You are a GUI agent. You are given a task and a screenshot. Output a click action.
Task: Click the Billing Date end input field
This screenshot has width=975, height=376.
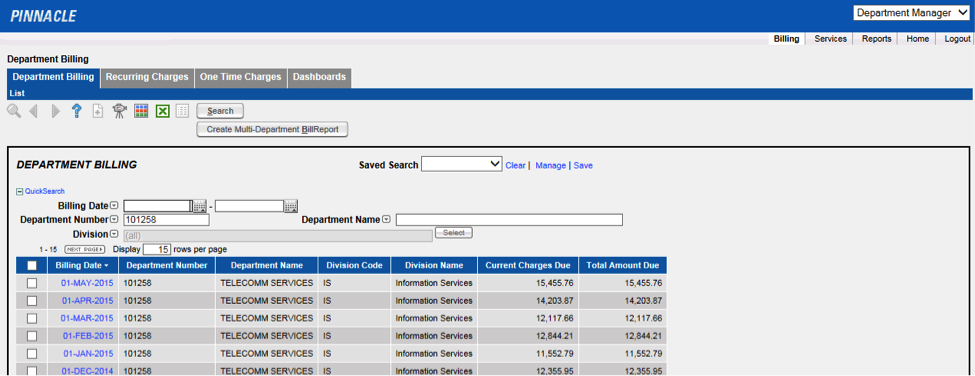249,206
